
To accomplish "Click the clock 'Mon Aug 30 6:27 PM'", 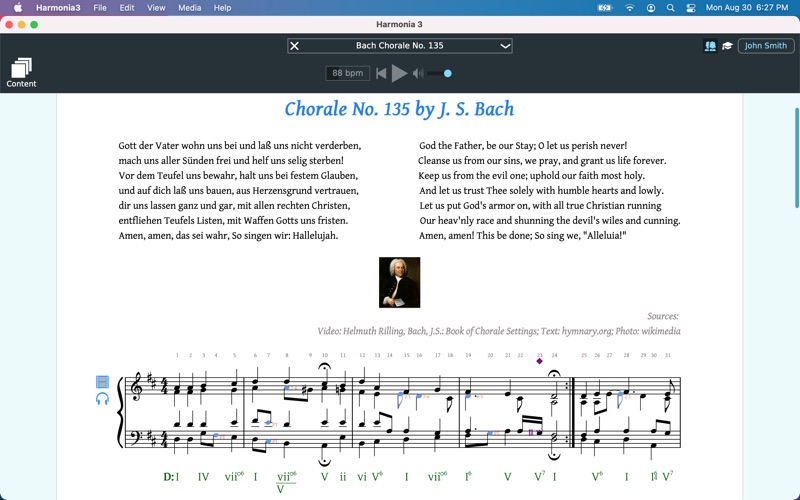I will tap(746, 8).
